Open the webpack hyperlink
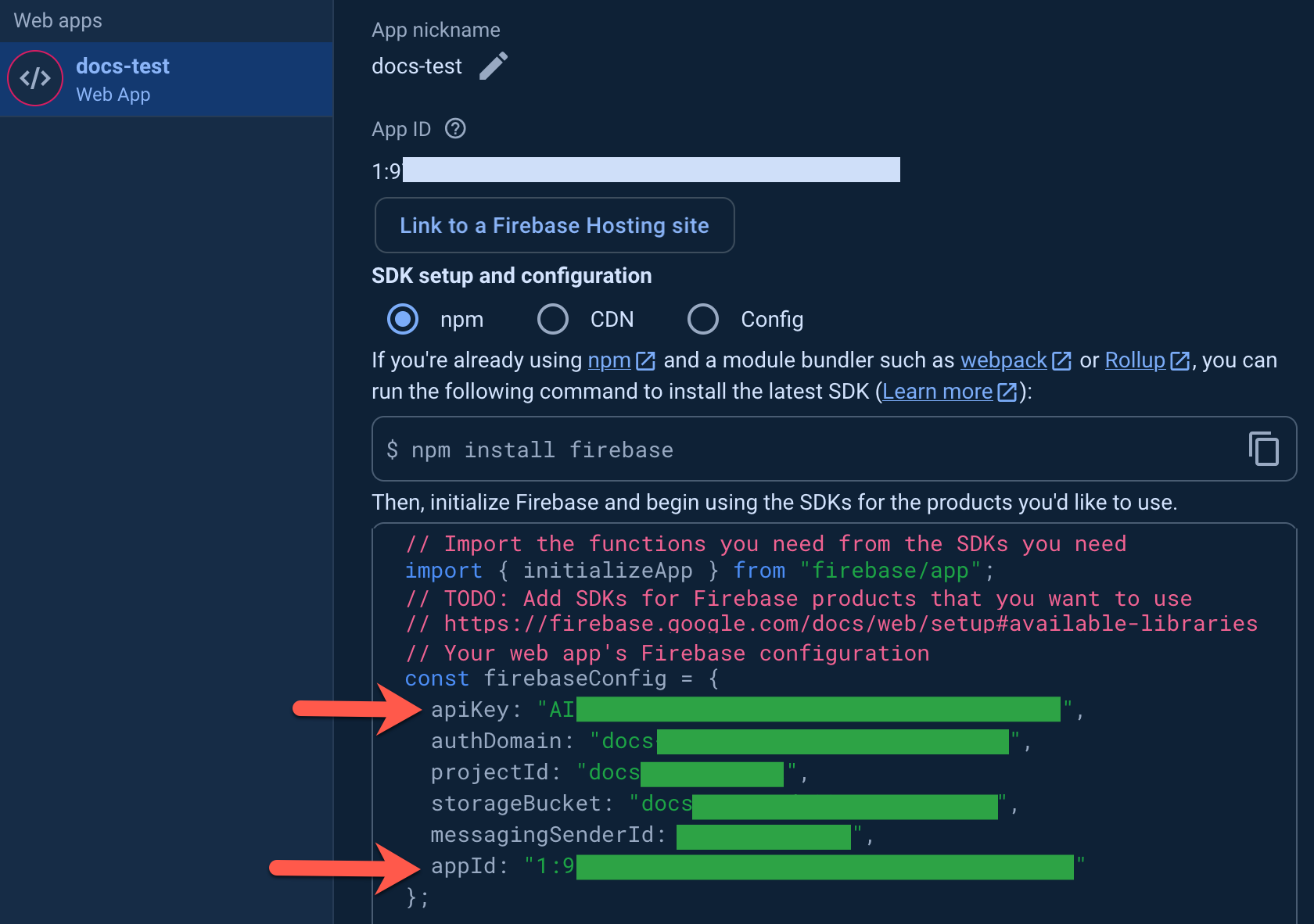This screenshot has width=1314, height=924. pos(1003,360)
